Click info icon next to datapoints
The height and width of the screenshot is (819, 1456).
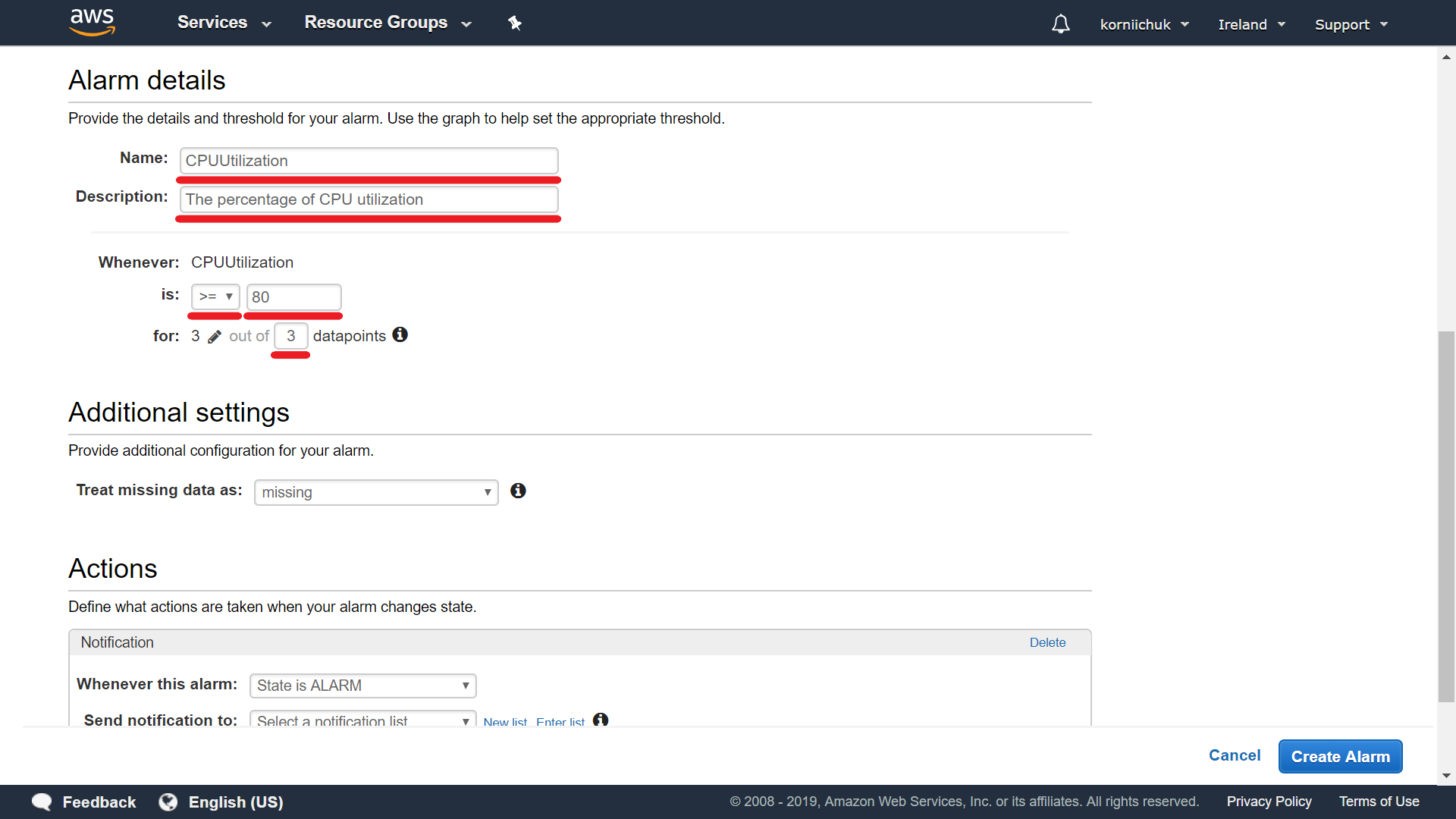click(400, 335)
